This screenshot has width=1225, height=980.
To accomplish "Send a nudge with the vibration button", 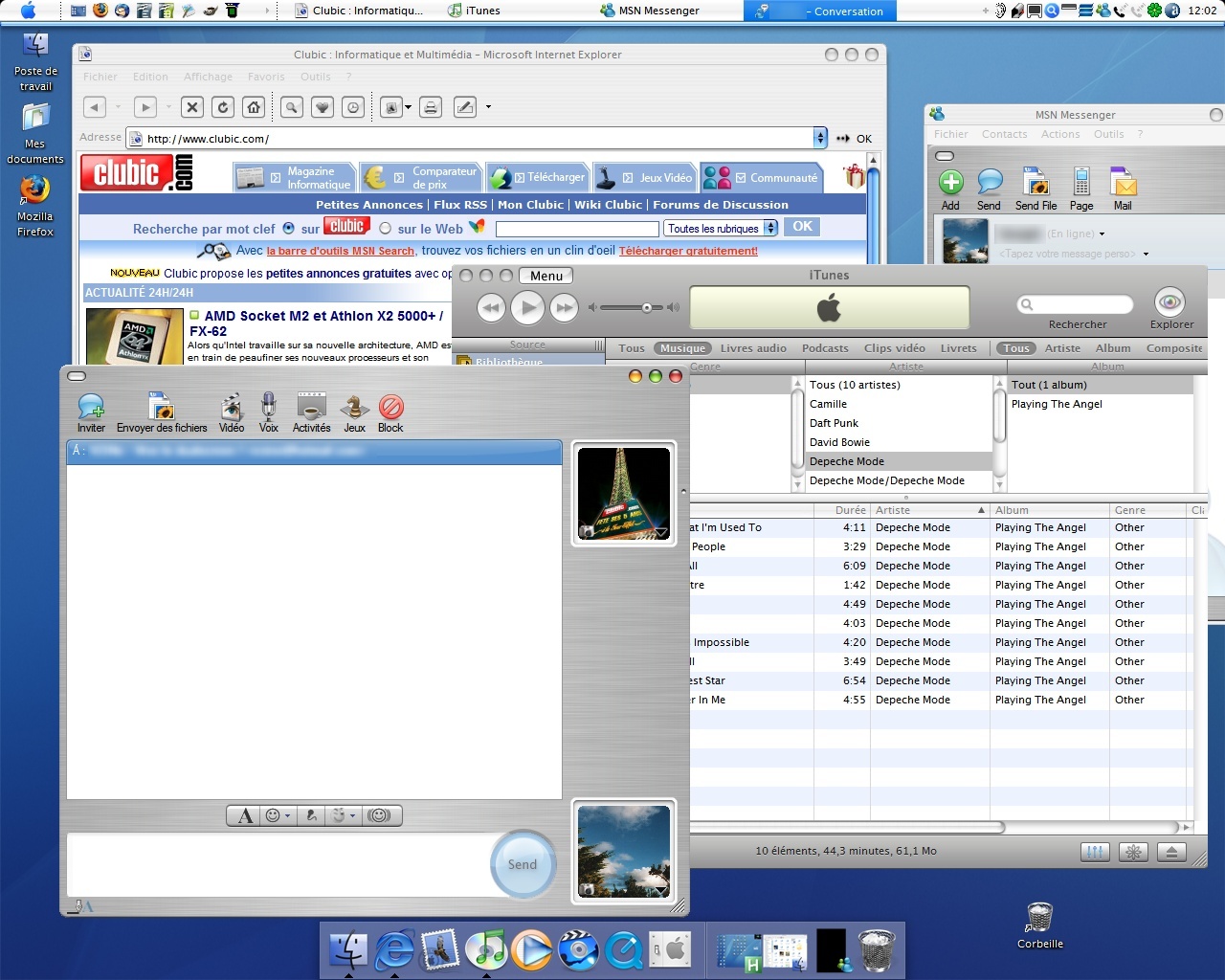I will tap(380, 815).
